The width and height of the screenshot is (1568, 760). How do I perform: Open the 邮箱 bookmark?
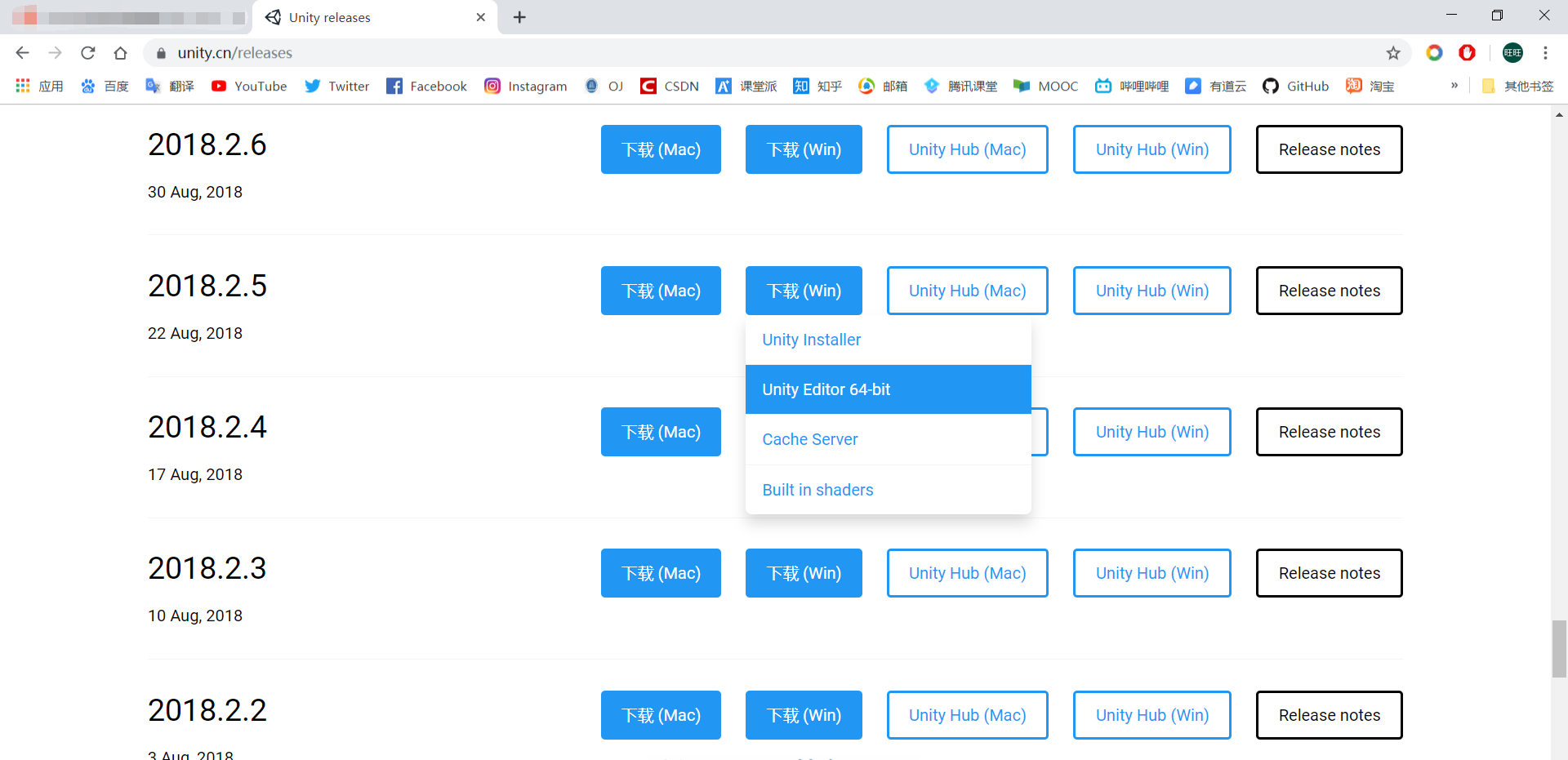pyautogui.click(x=883, y=86)
